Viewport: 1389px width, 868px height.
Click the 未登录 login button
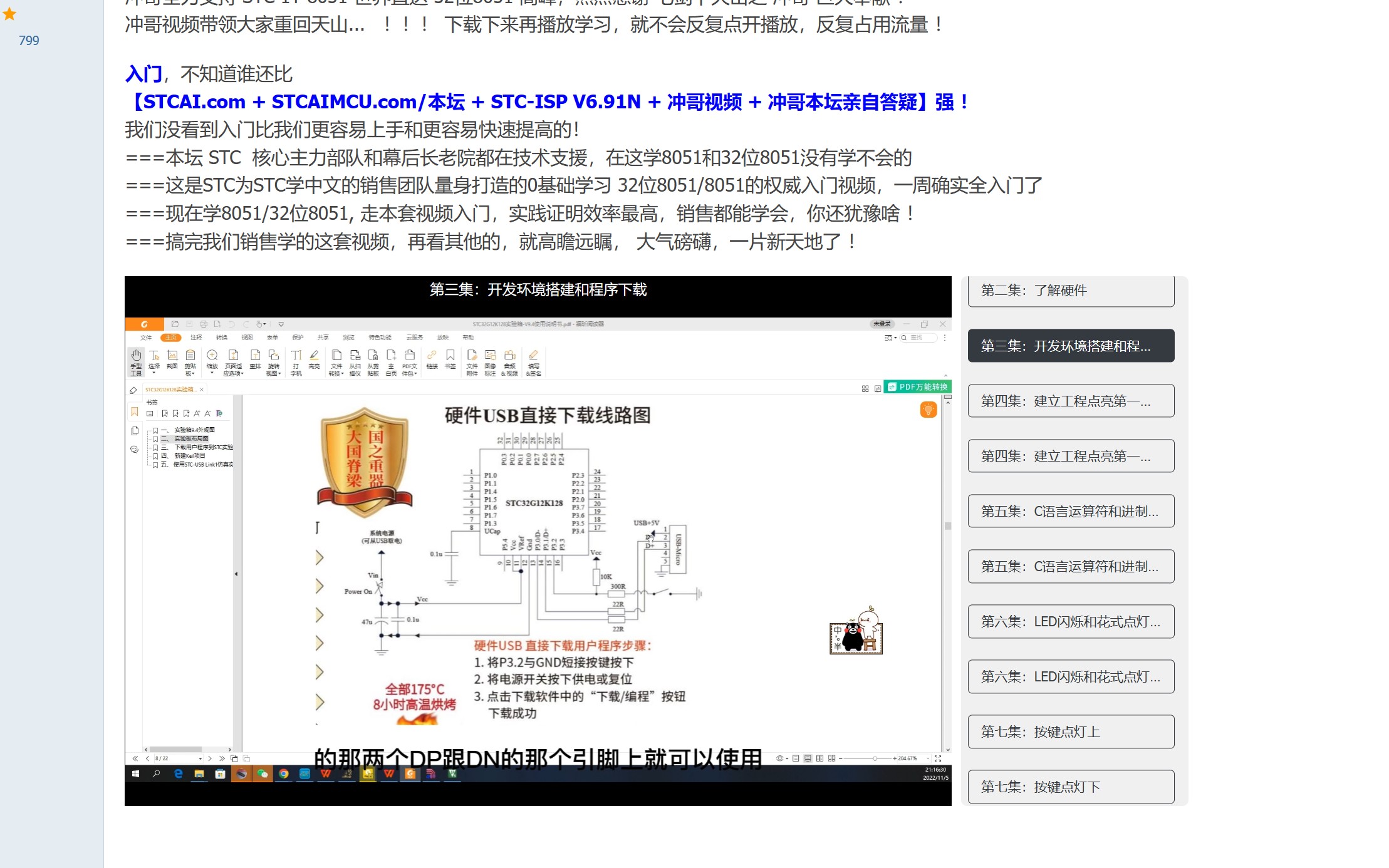(x=882, y=324)
